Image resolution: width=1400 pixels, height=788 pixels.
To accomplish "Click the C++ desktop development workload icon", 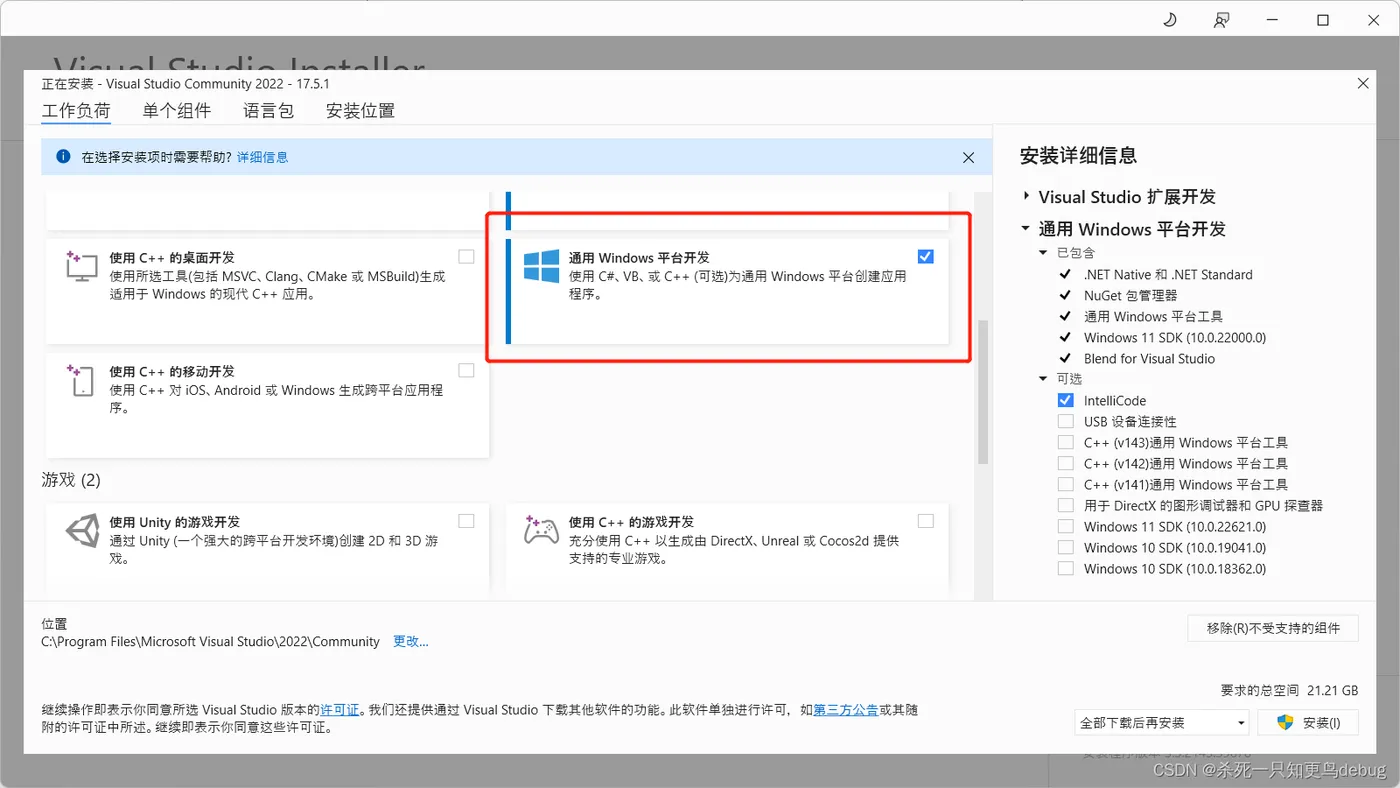I will (x=80, y=265).
